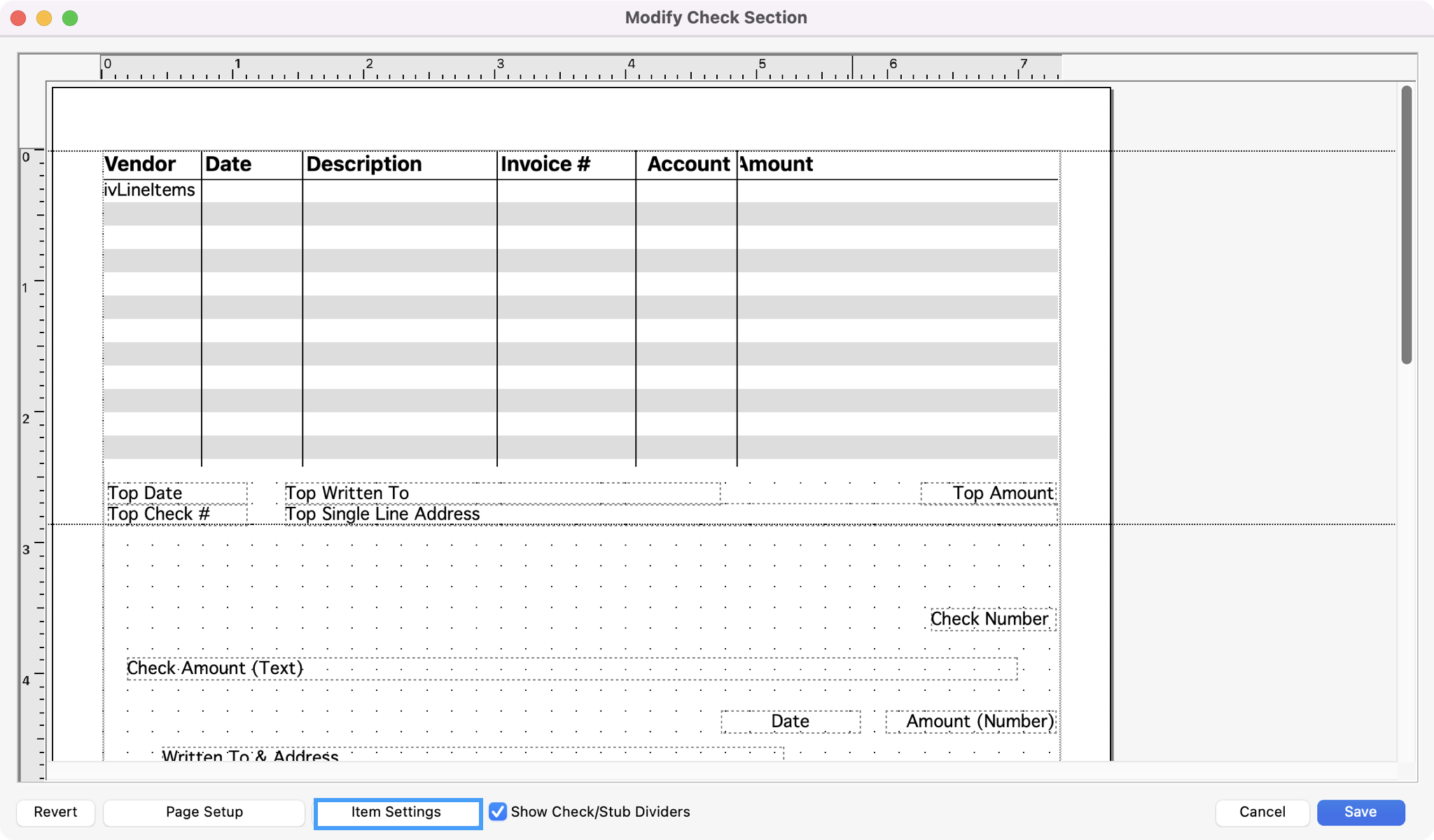
Task: Select the Top Written To field
Action: (x=501, y=493)
